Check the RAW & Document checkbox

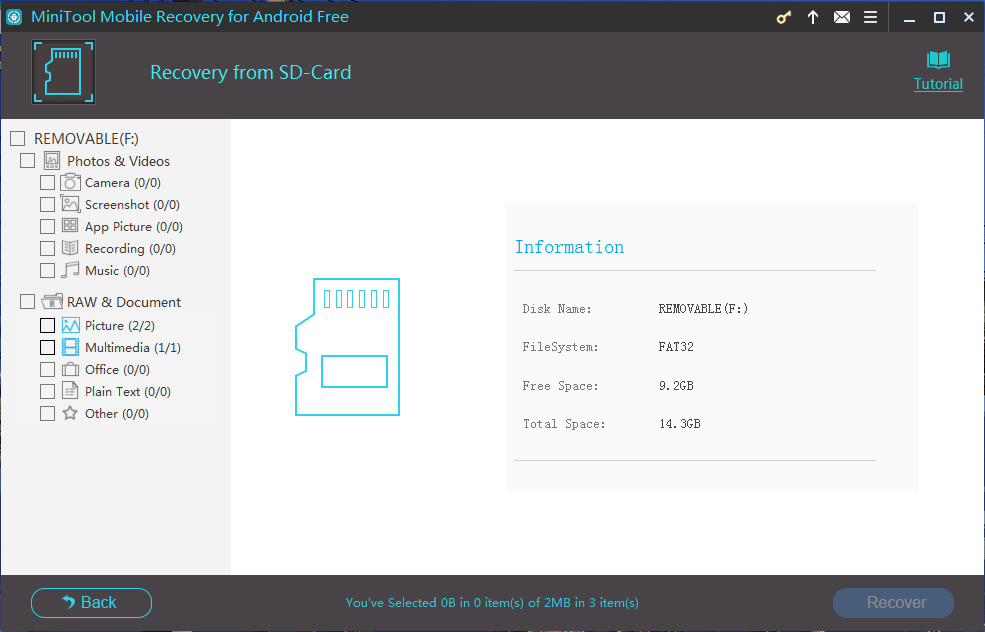pos(28,302)
